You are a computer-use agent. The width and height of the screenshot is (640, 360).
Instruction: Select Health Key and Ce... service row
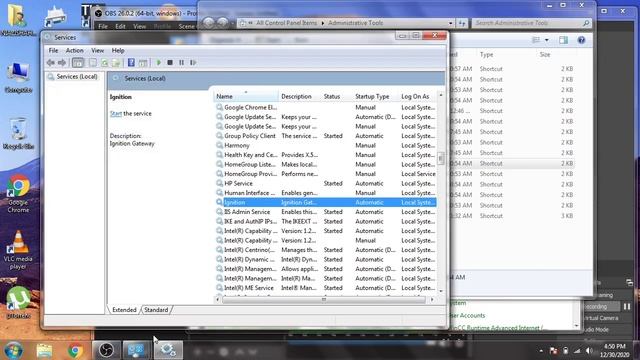[x=325, y=155]
